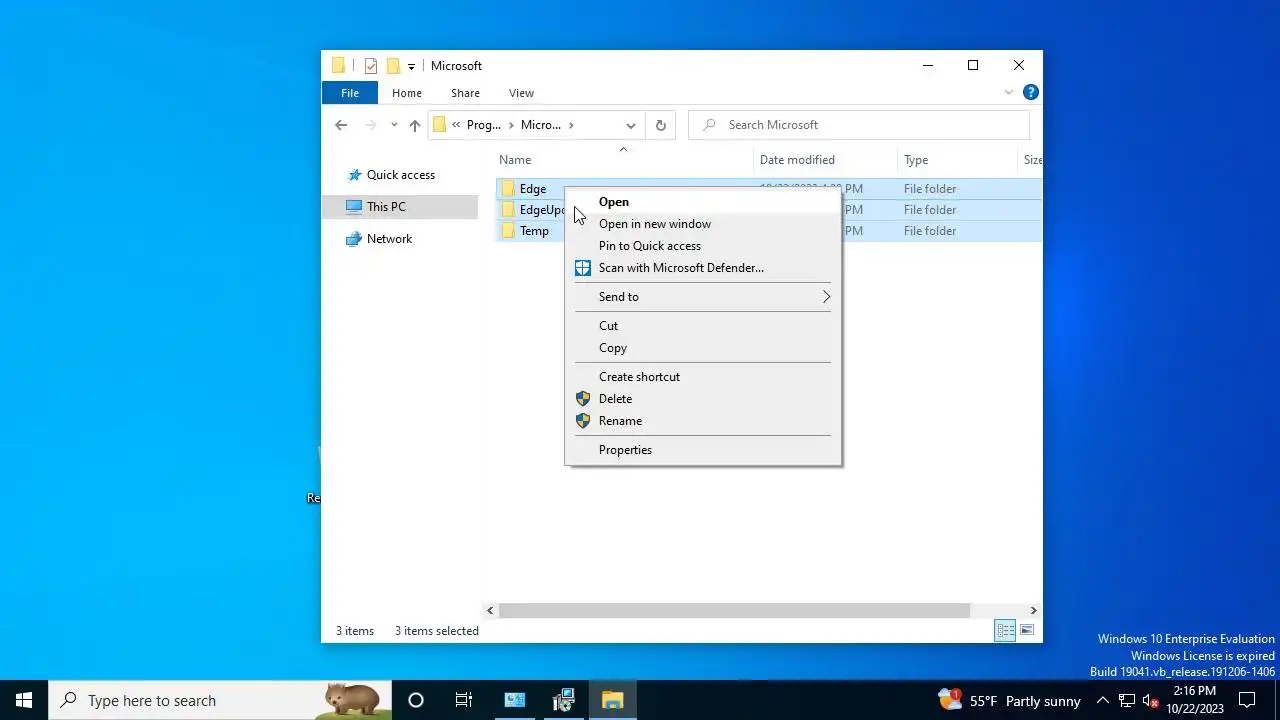1280x720 pixels.
Task: Select Cut in the context menu
Action: tap(703, 326)
